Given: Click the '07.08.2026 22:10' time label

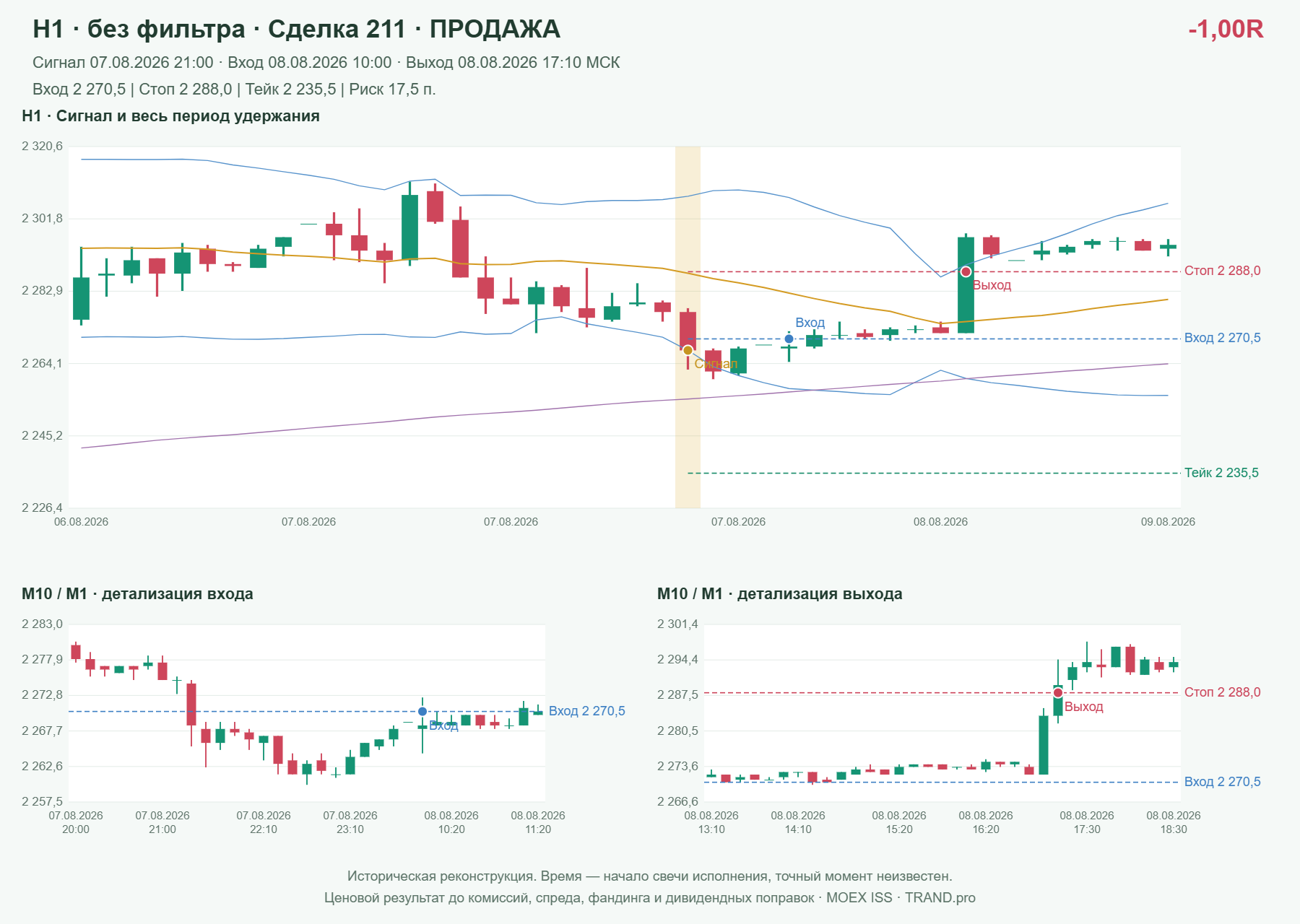Looking at the screenshot, I should pyautogui.click(x=264, y=822).
